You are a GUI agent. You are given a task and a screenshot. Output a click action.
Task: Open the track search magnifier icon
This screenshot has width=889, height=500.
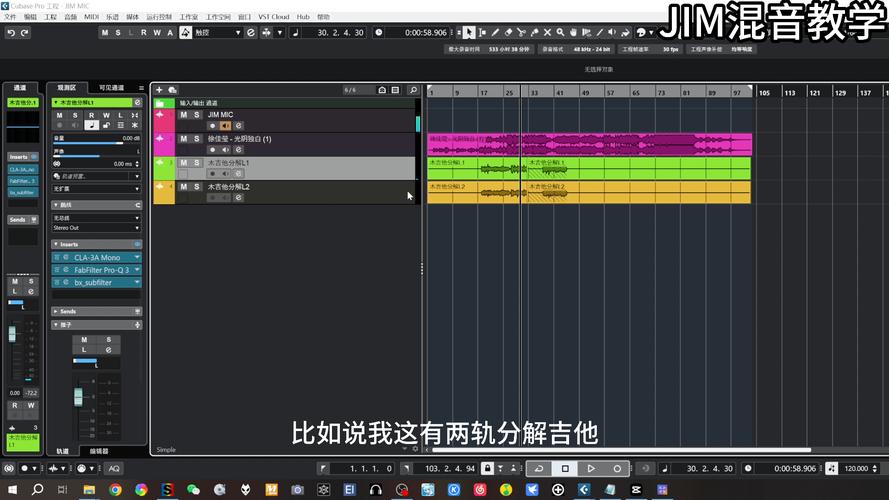413,90
